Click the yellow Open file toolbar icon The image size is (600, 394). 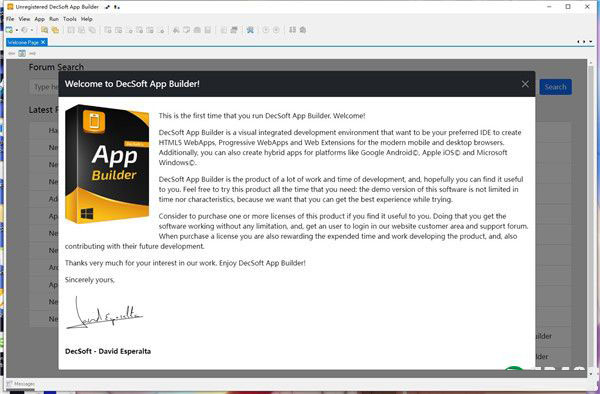click(x=44, y=30)
